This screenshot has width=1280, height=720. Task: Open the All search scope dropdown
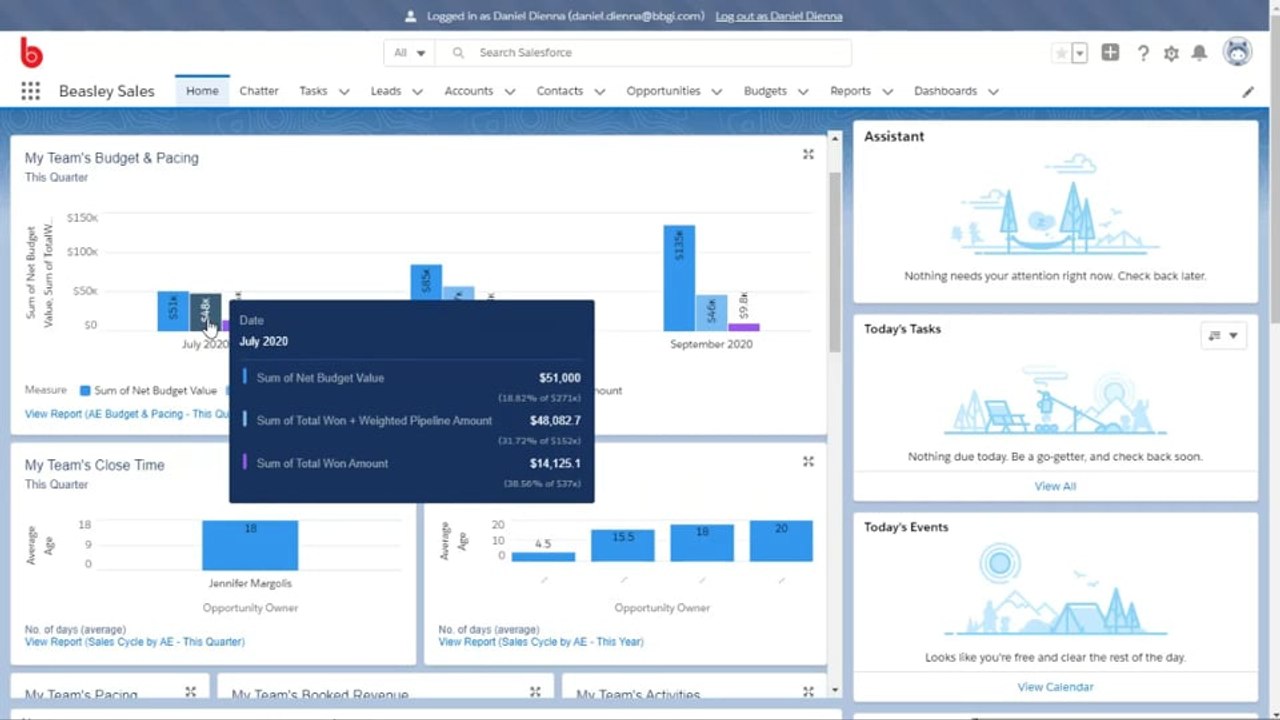409,53
